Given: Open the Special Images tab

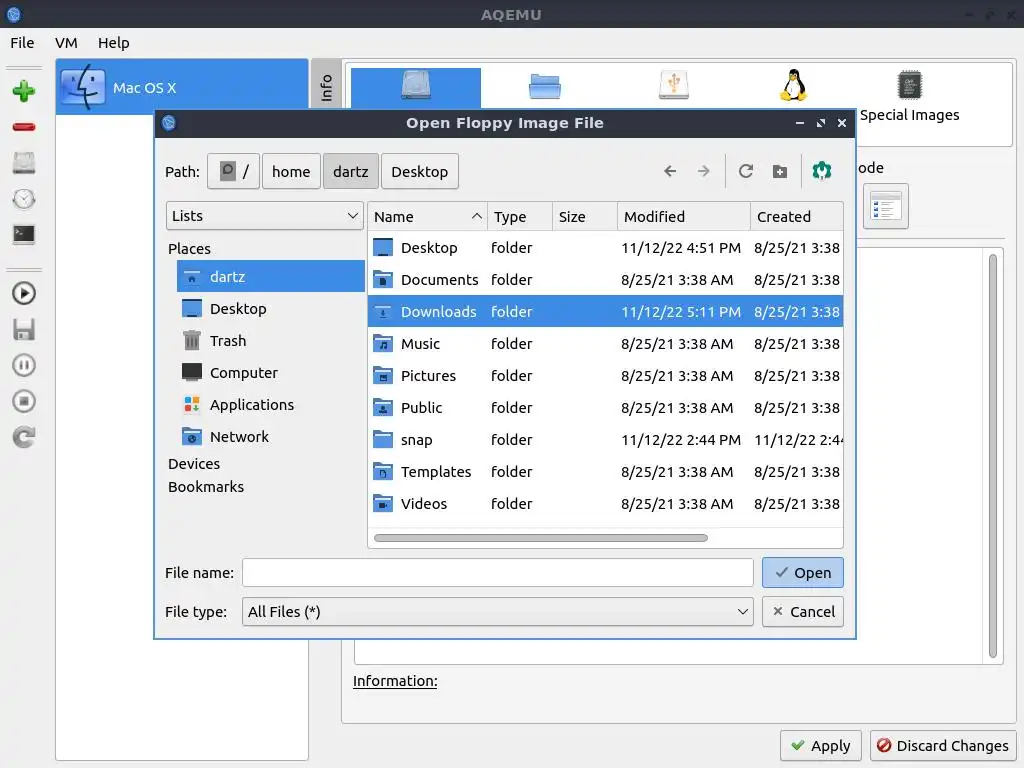Looking at the screenshot, I should pyautogui.click(x=909, y=97).
